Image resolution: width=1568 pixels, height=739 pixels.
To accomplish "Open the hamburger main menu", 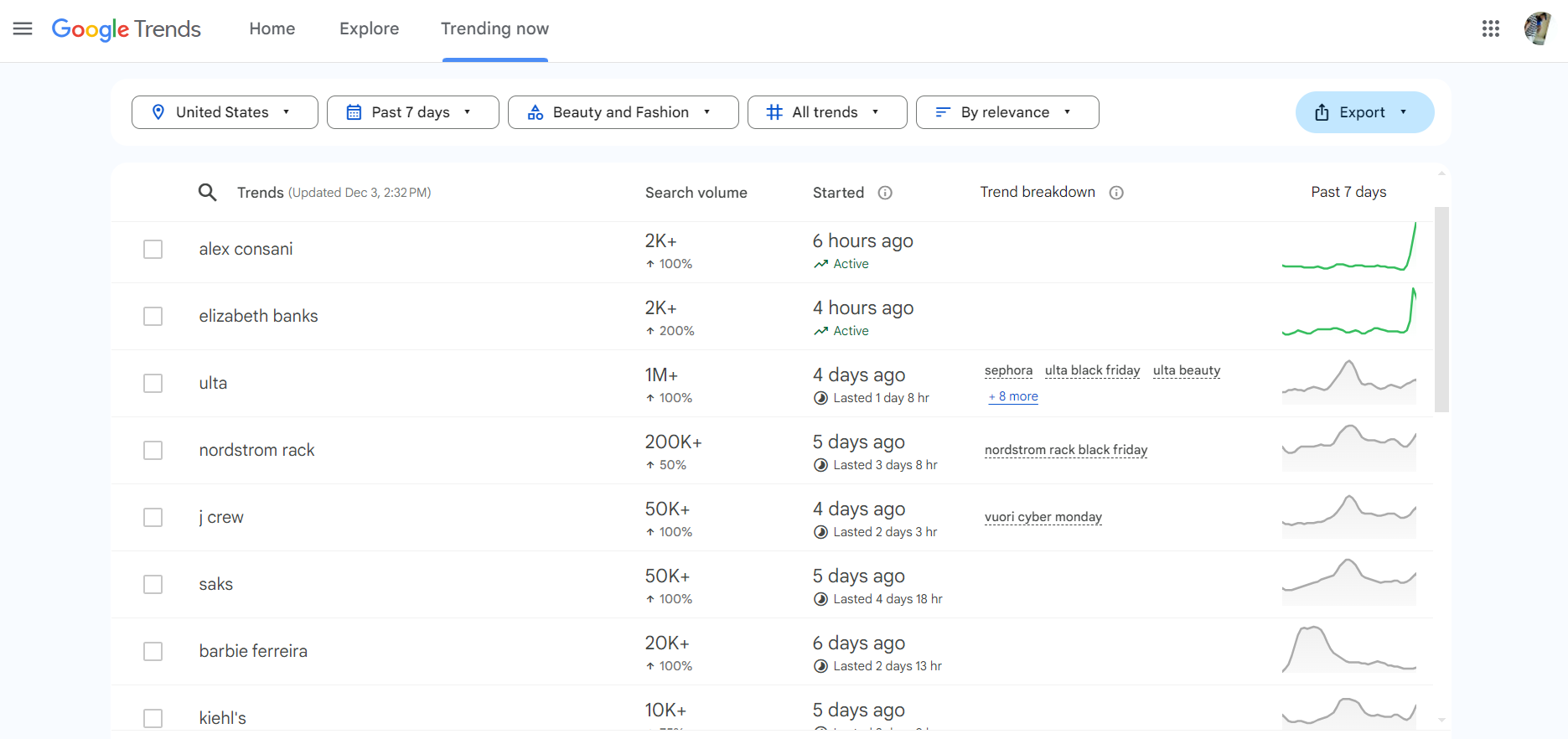I will (x=23, y=28).
